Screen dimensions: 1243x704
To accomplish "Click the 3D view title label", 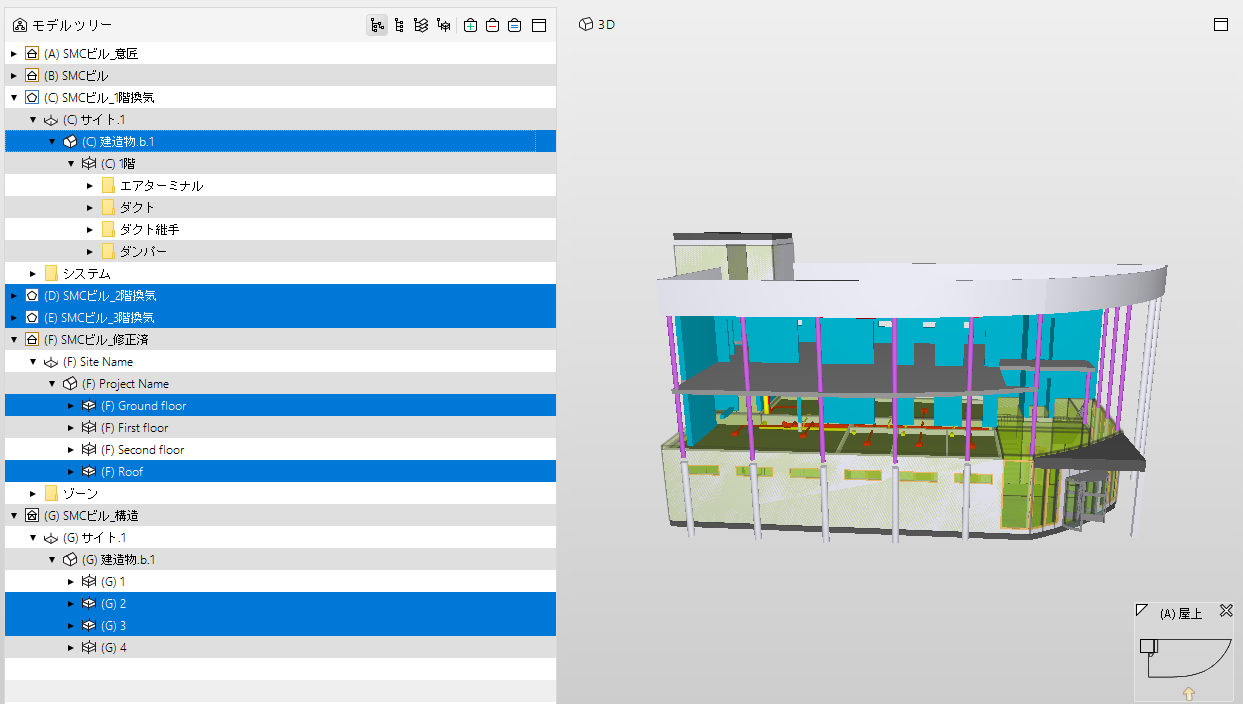I will tap(606, 25).
